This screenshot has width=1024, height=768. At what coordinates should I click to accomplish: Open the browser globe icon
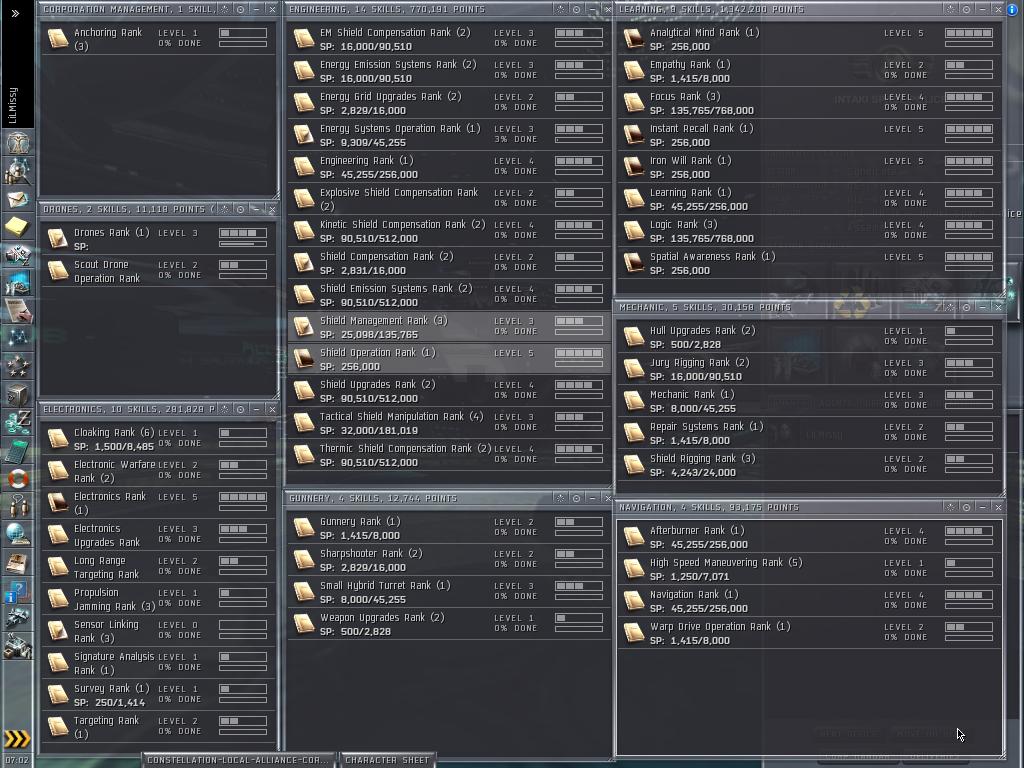coord(18,534)
